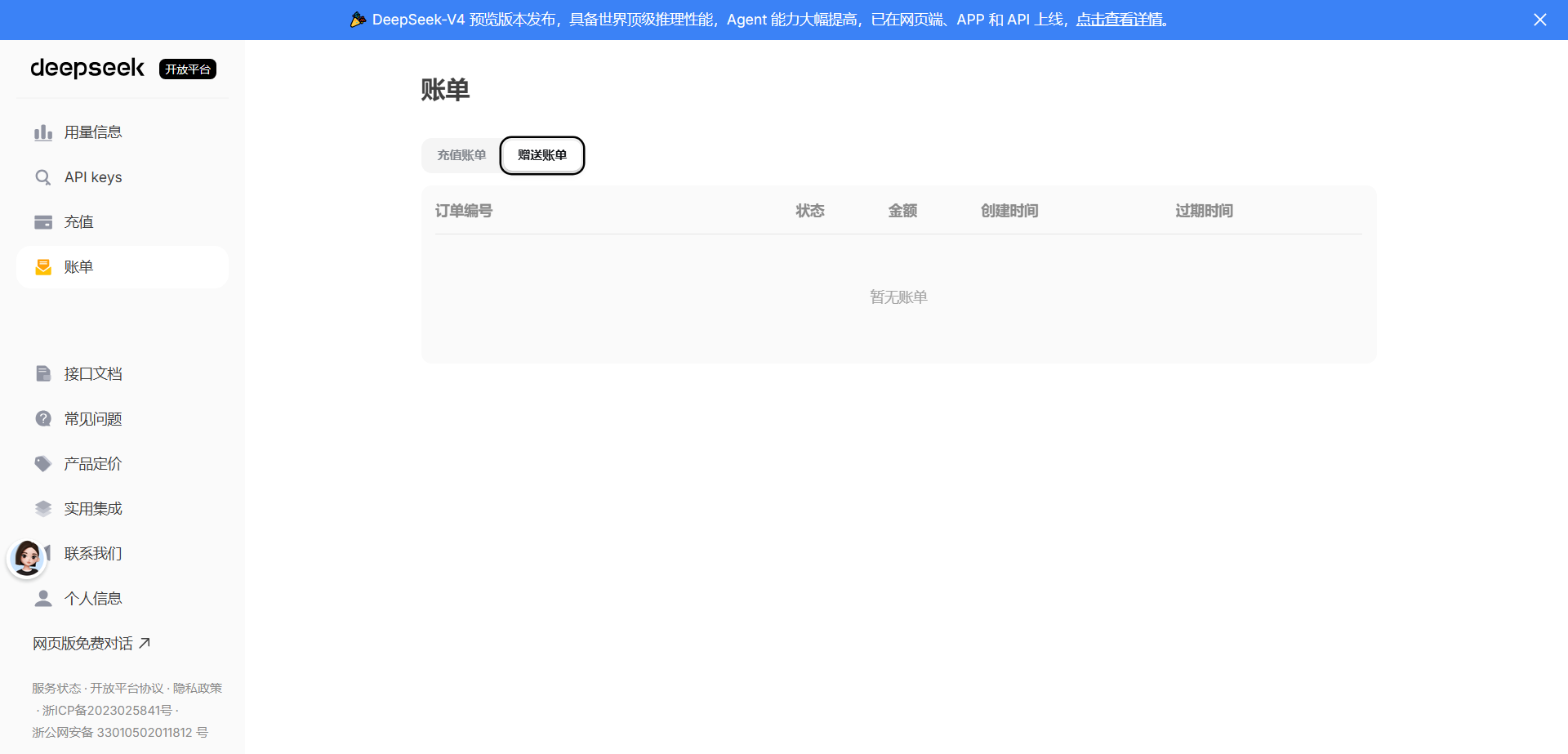Select the 赠送账单 tab
This screenshot has height=754, width=1568.
tap(542, 155)
